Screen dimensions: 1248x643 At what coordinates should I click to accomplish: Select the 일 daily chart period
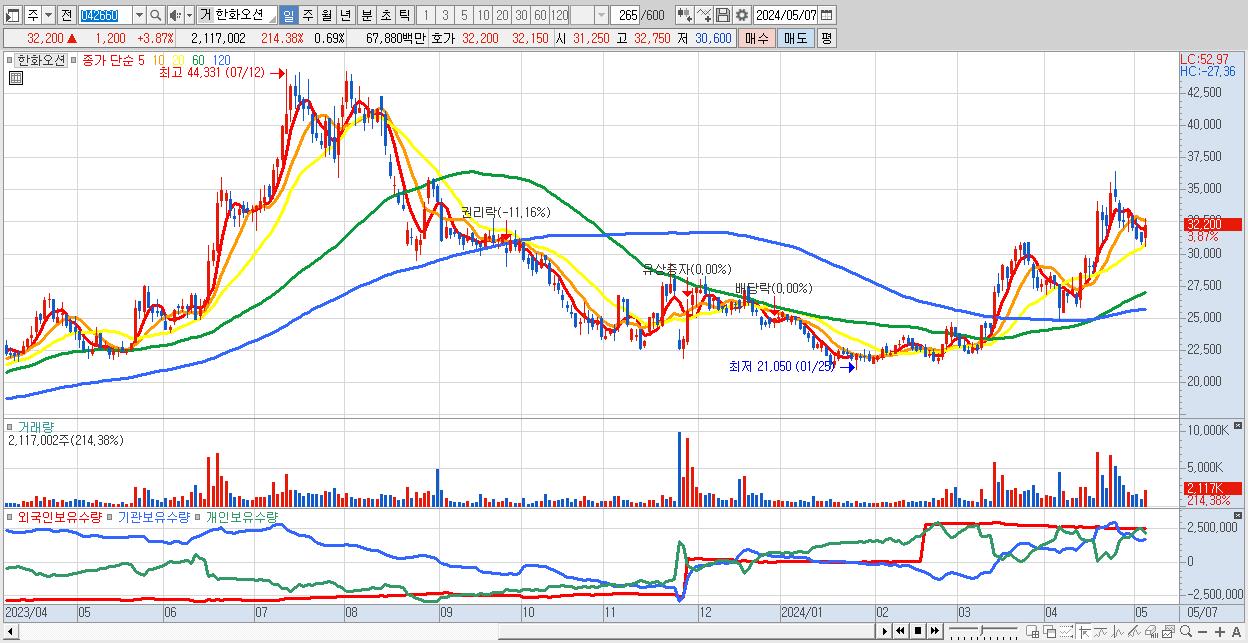[288, 15]
